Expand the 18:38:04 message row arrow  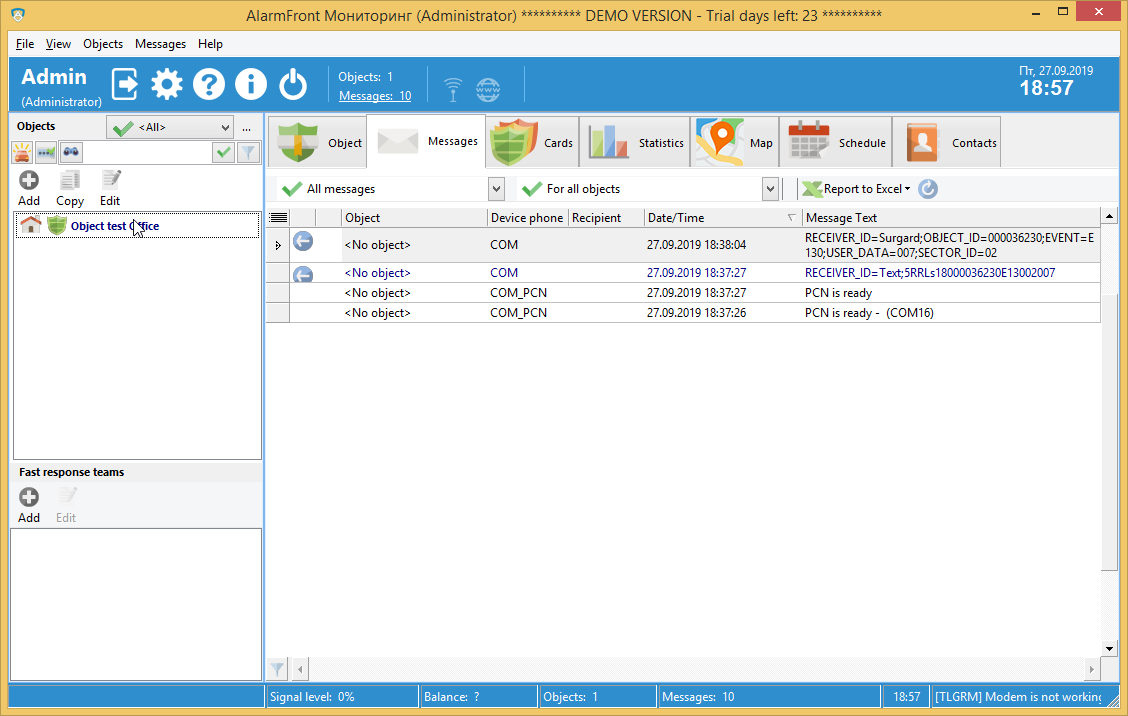click(278, 245)
